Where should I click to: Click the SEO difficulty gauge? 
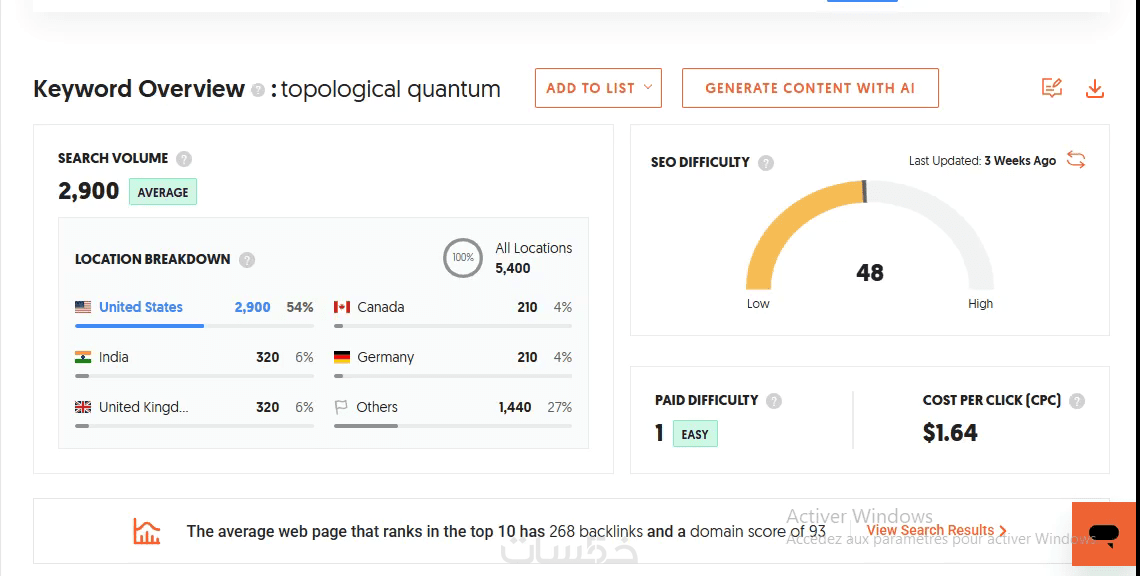(x=869, y=240)
